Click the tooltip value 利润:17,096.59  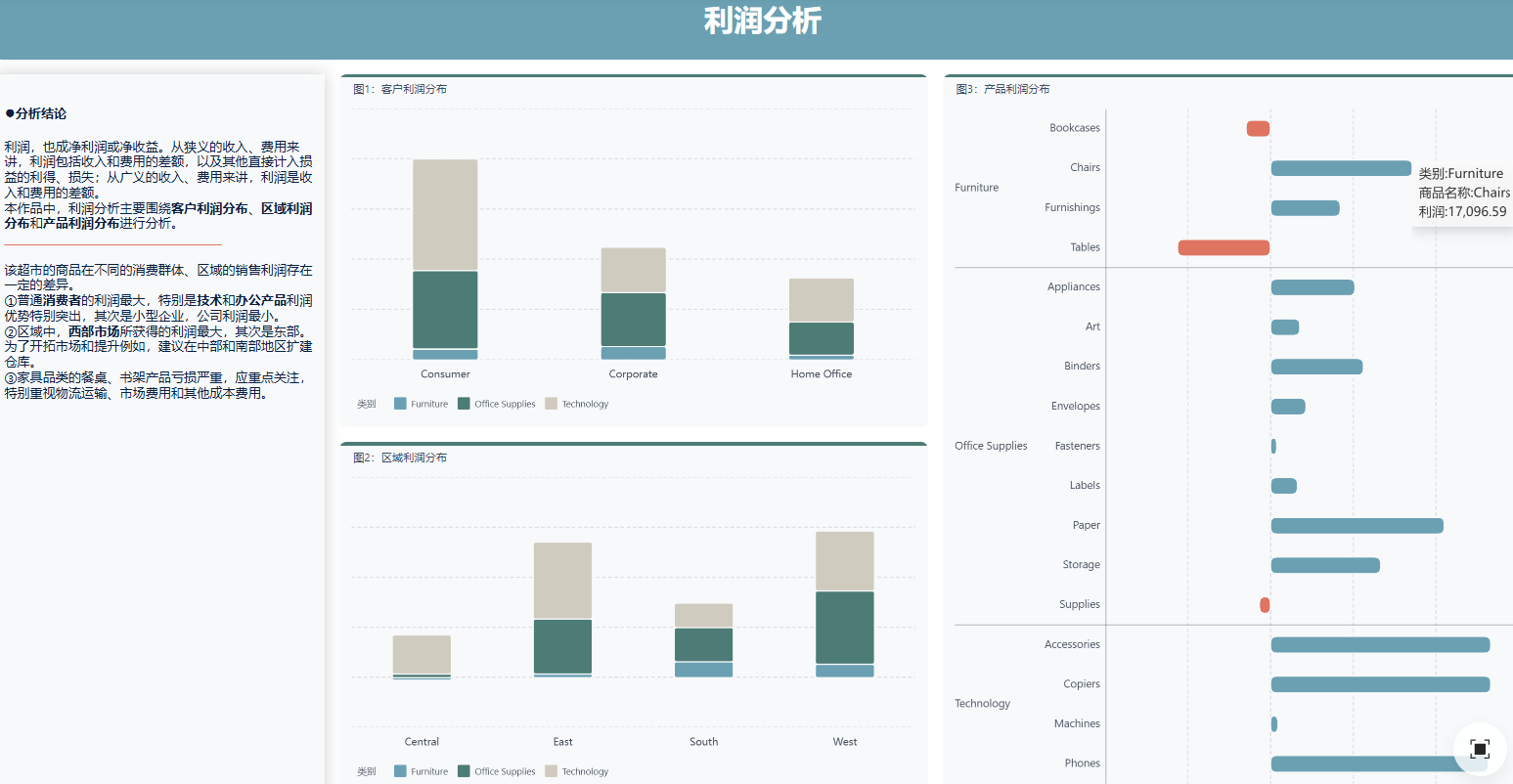[x=1462, y=211]
